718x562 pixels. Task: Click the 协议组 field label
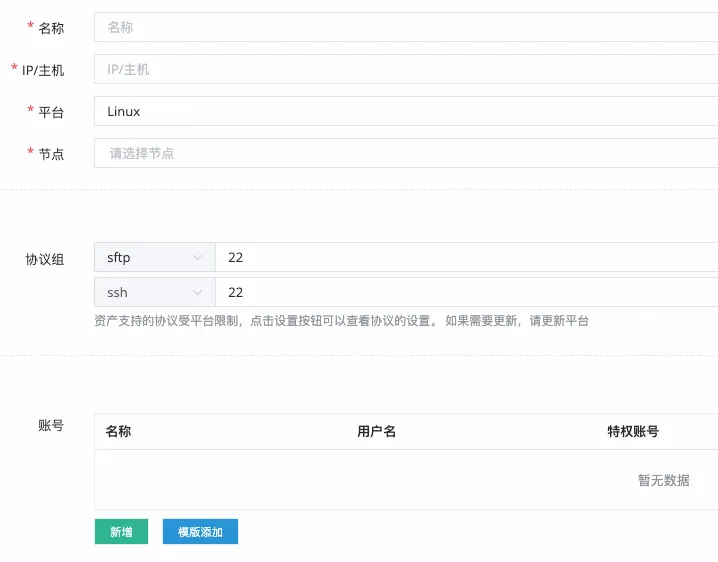[x=45, y=259]
